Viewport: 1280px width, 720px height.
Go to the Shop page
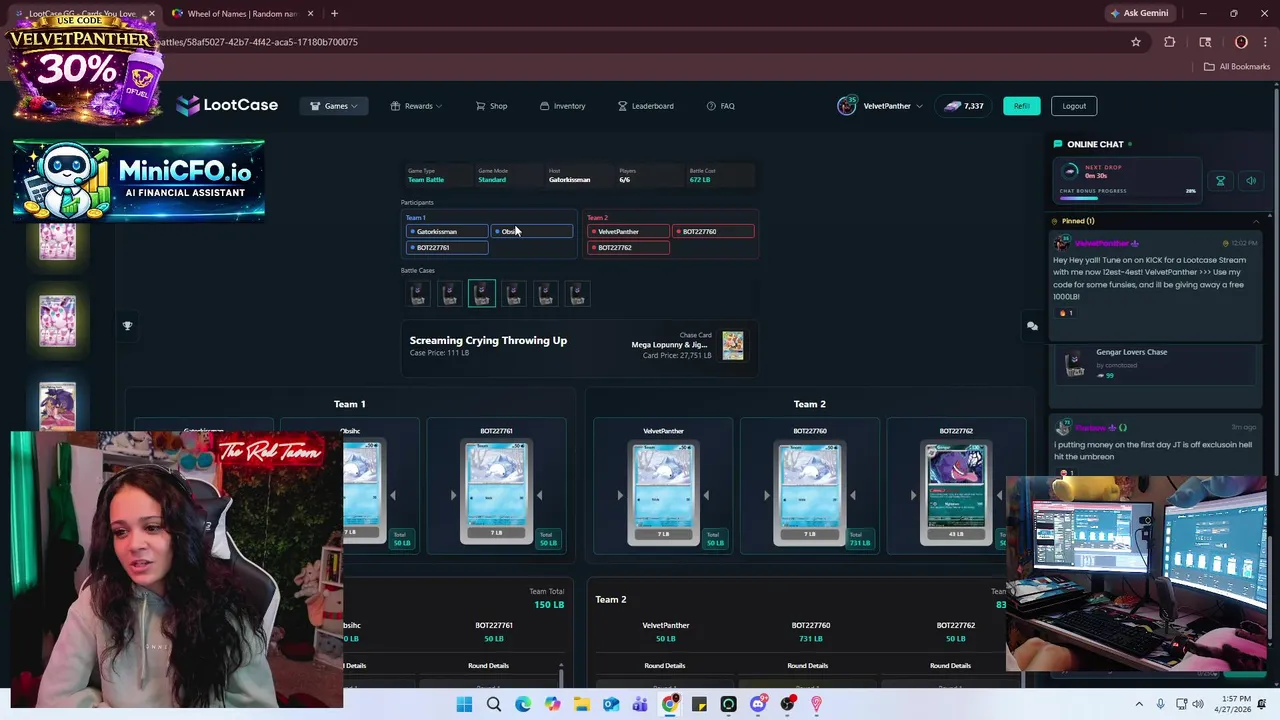click(491, 106)
